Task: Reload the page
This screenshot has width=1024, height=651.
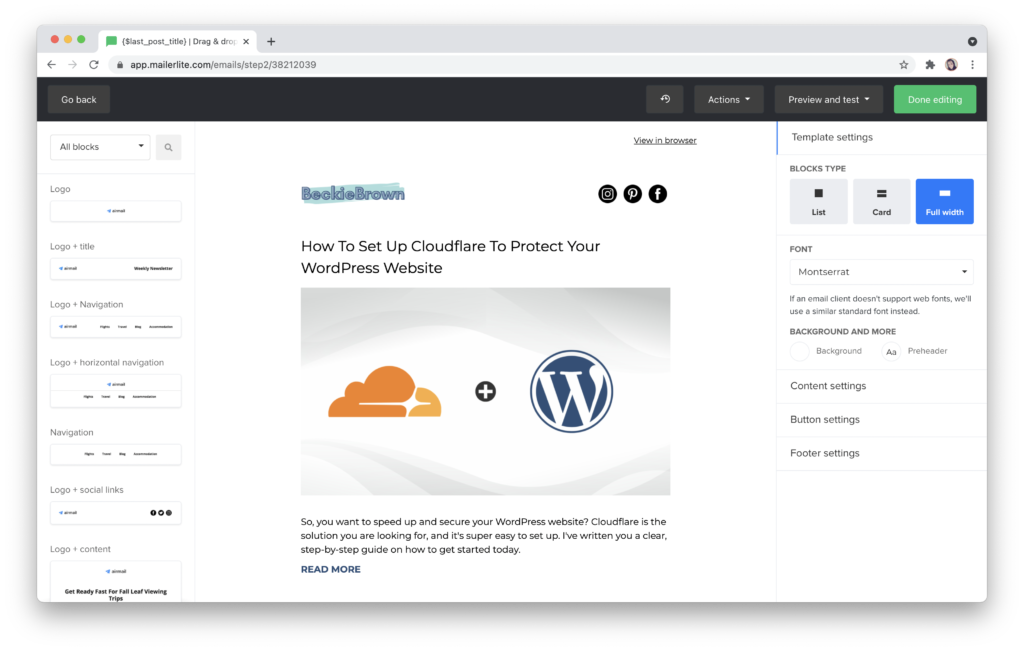Action: pos(94,65)
